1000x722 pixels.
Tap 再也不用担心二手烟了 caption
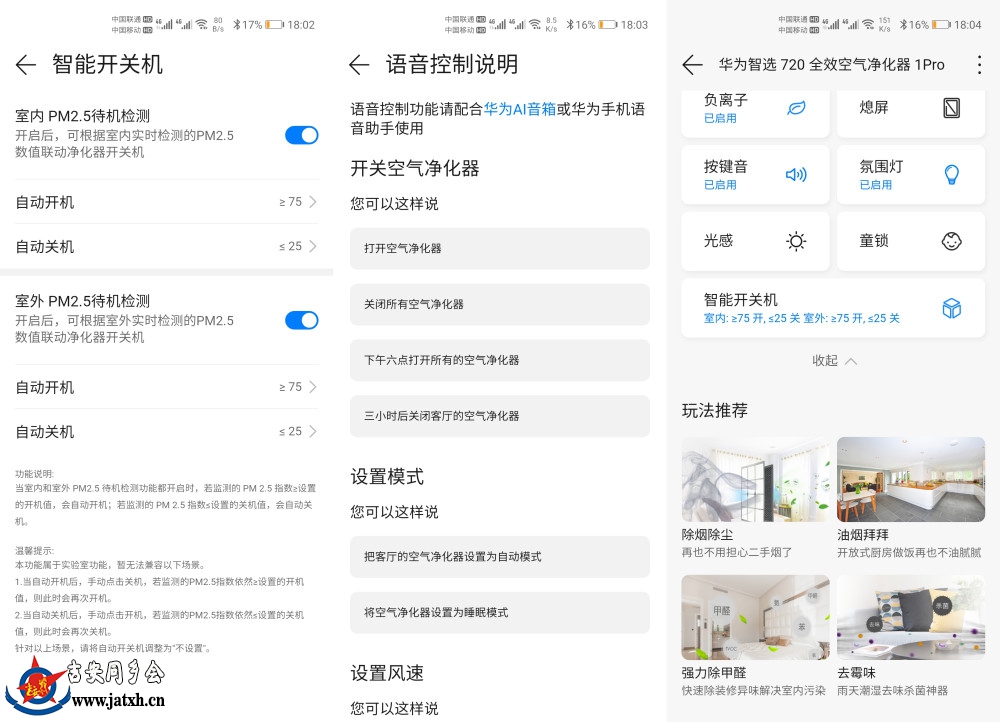(x=737, y=552)
